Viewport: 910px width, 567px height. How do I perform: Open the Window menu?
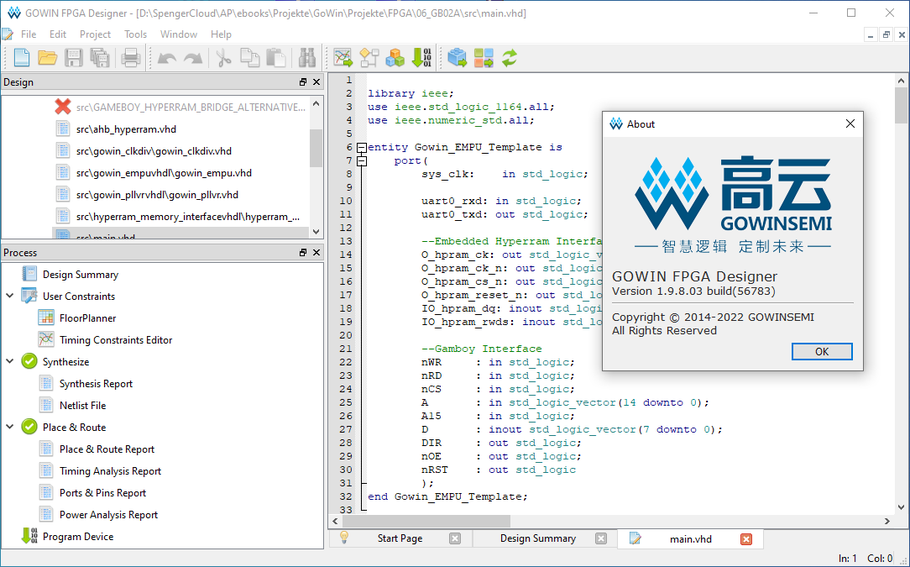pos(179,34)
